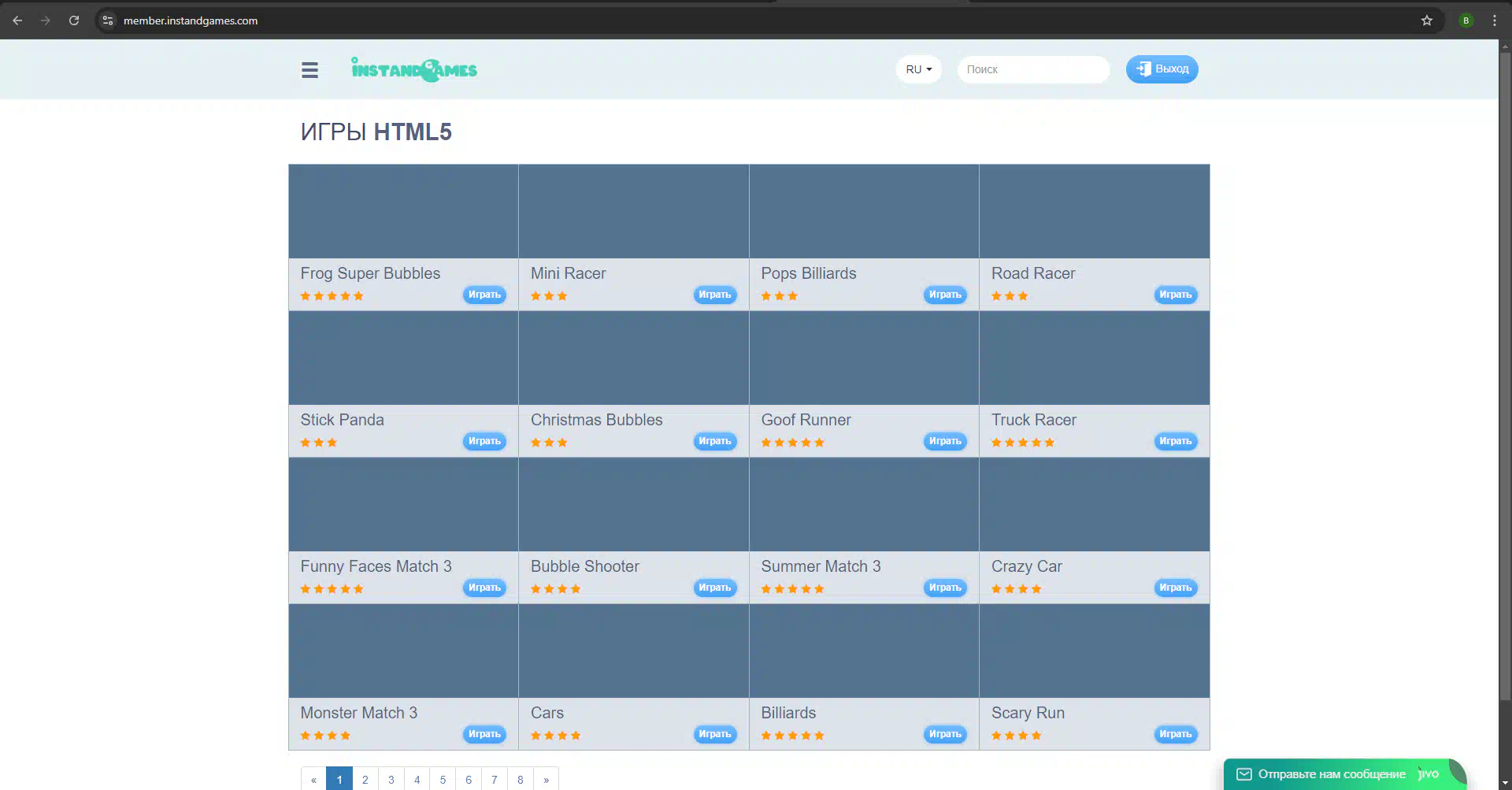Play Frog Super Bubbles via Играть
The height and width of the screenshot is (790, 1512).
pos(484,295)
